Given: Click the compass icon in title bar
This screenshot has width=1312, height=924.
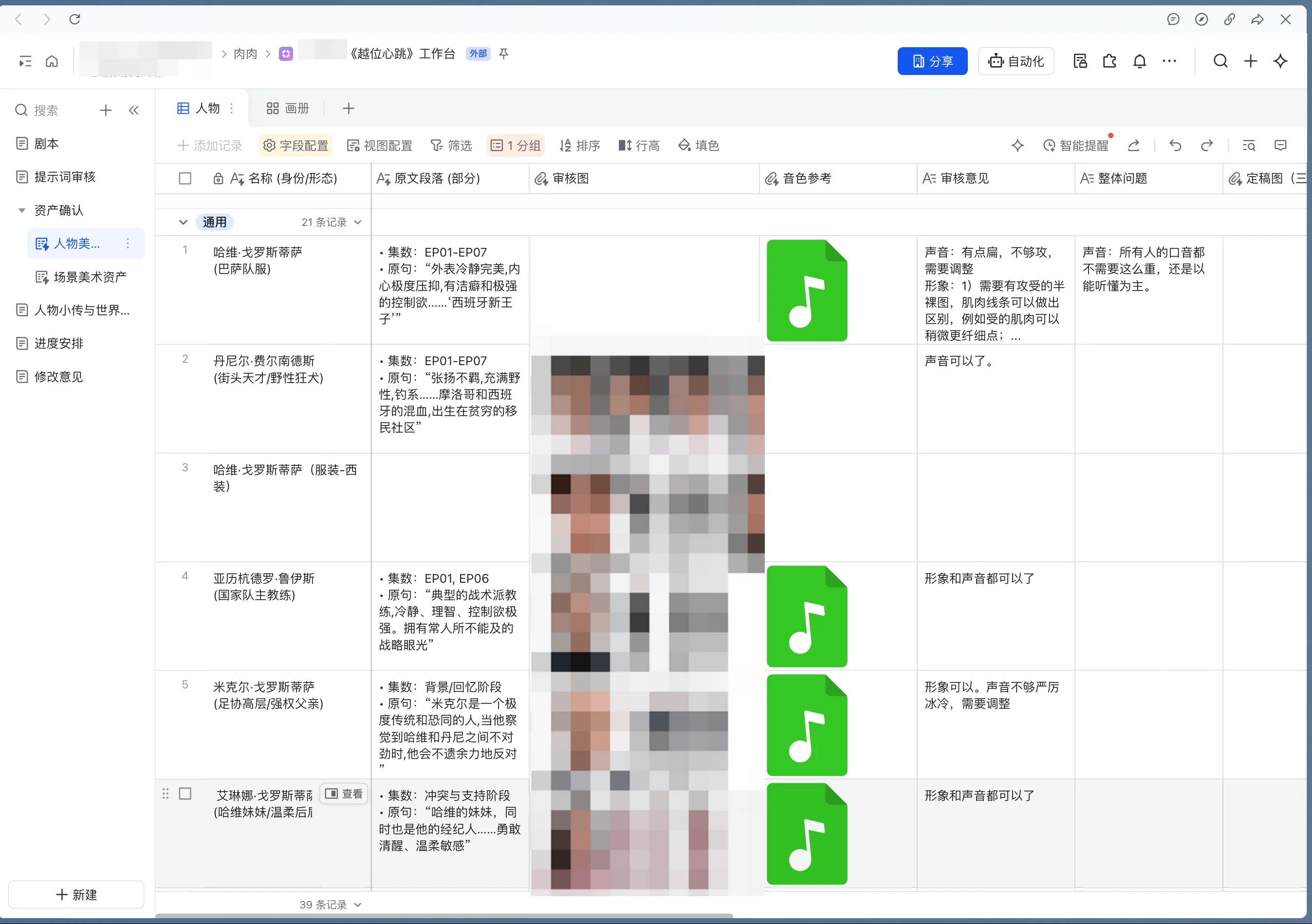Looking at the screenshot, I should click(1201, 19).
